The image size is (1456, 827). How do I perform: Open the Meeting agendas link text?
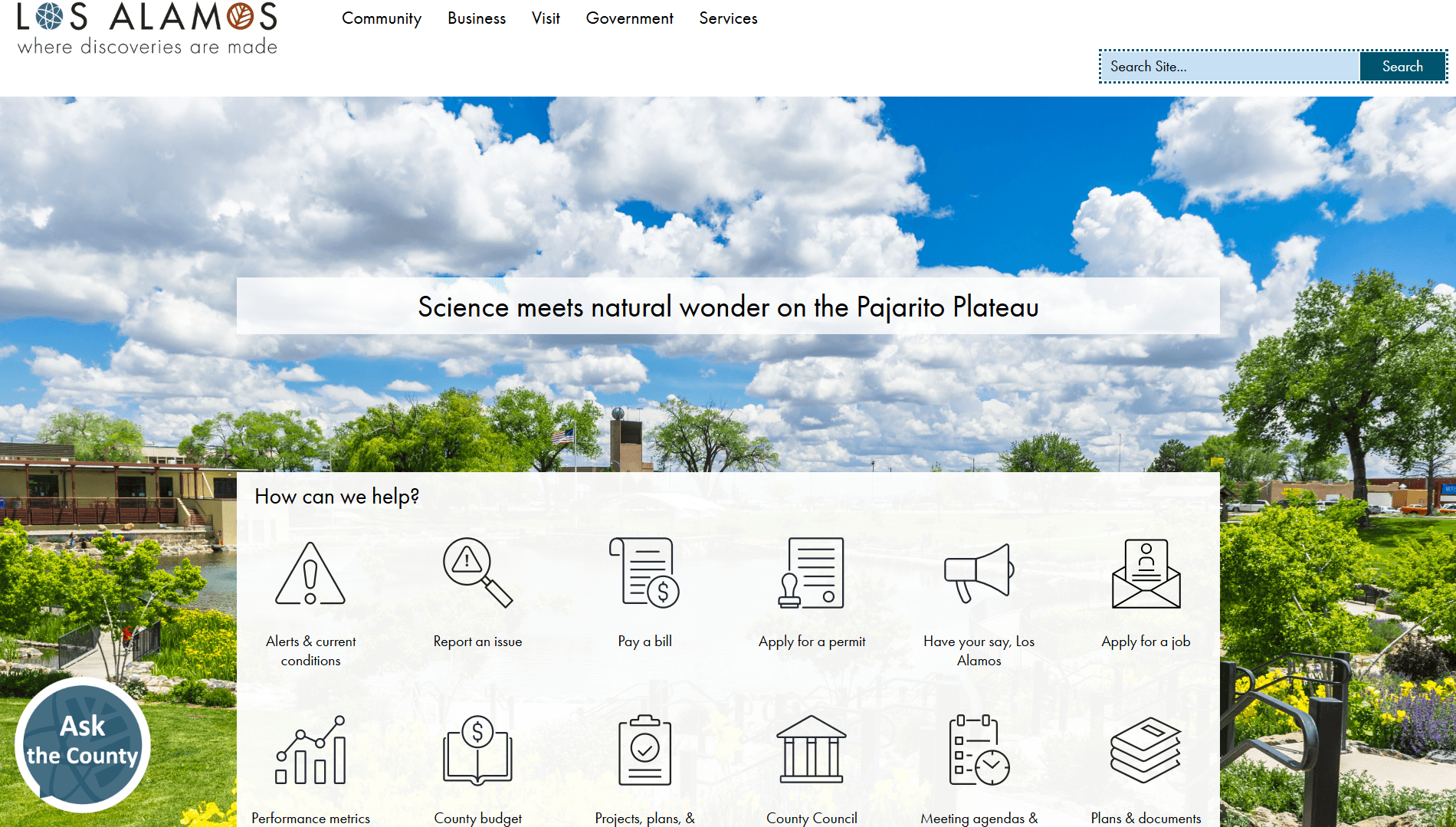[979, 819]
